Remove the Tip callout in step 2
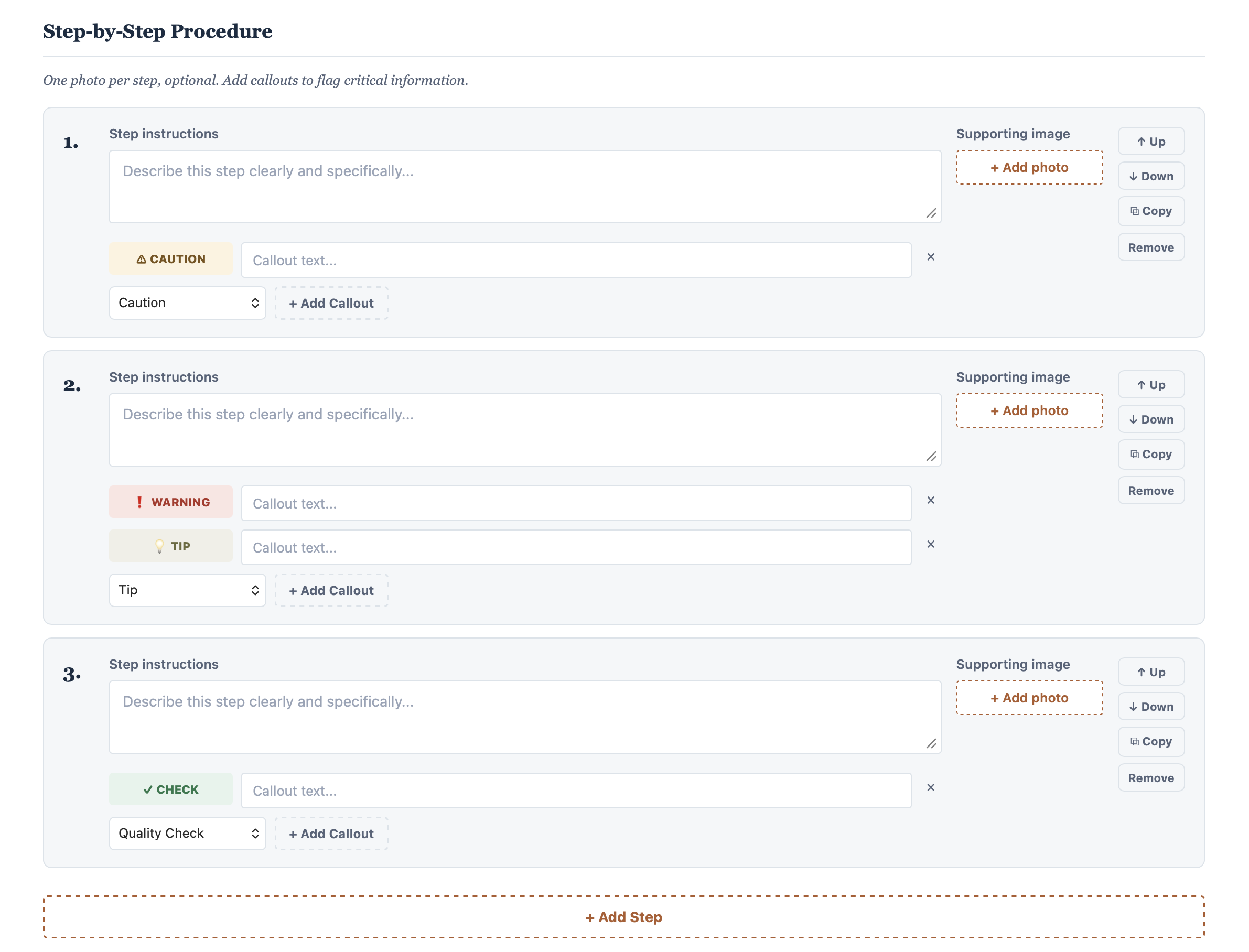1249x952 pixels. (930, 544)
